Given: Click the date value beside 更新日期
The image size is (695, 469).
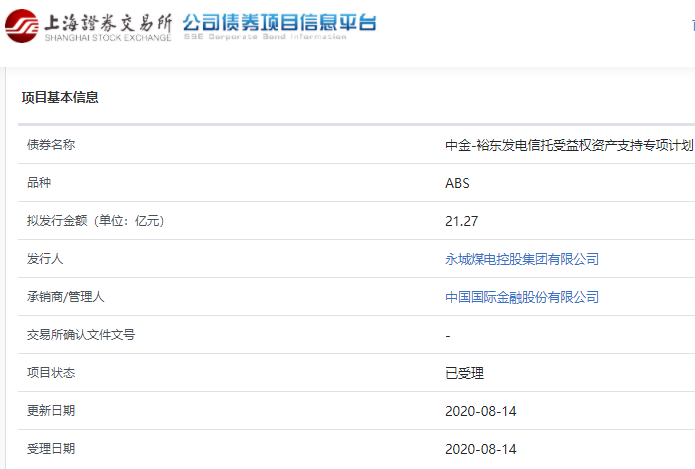Looking at the screenshot, I should pos(480,411).
